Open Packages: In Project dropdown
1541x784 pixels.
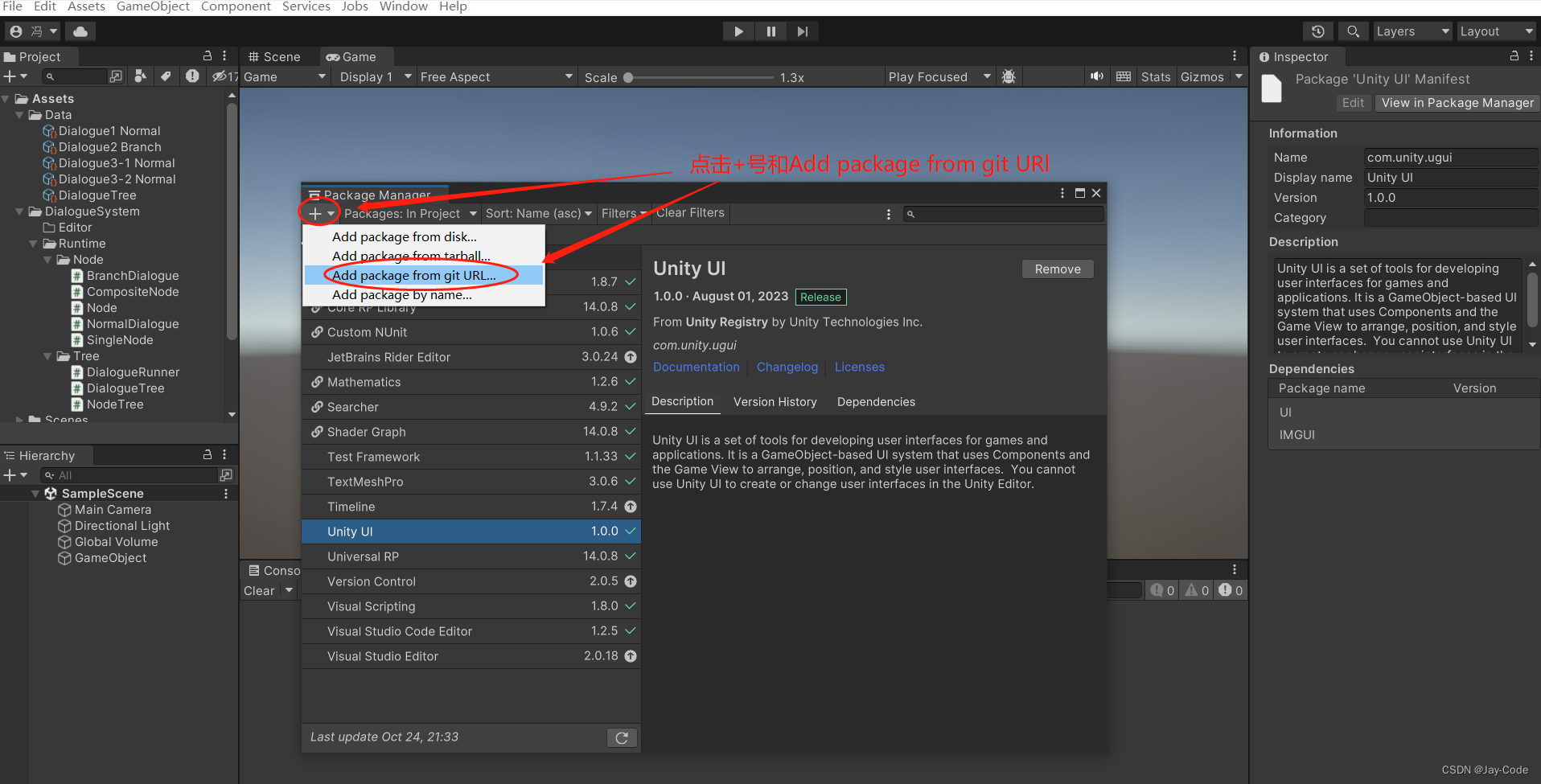pos(410,213)
